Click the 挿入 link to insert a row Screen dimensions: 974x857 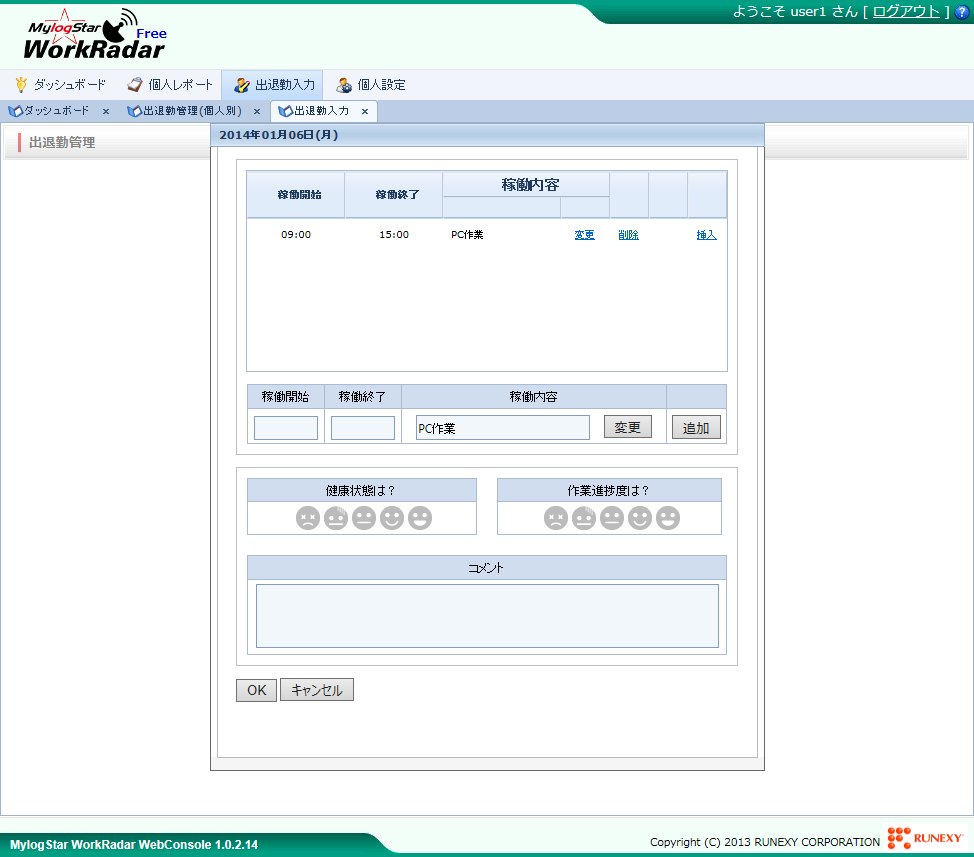coord(706,234)
